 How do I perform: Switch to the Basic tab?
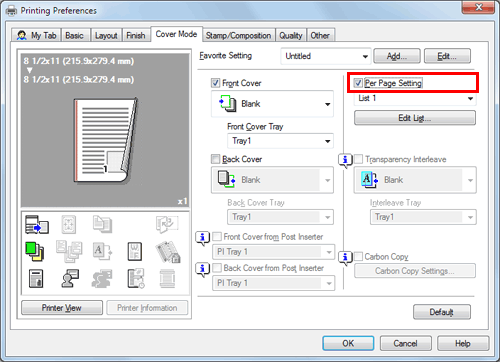74,35
